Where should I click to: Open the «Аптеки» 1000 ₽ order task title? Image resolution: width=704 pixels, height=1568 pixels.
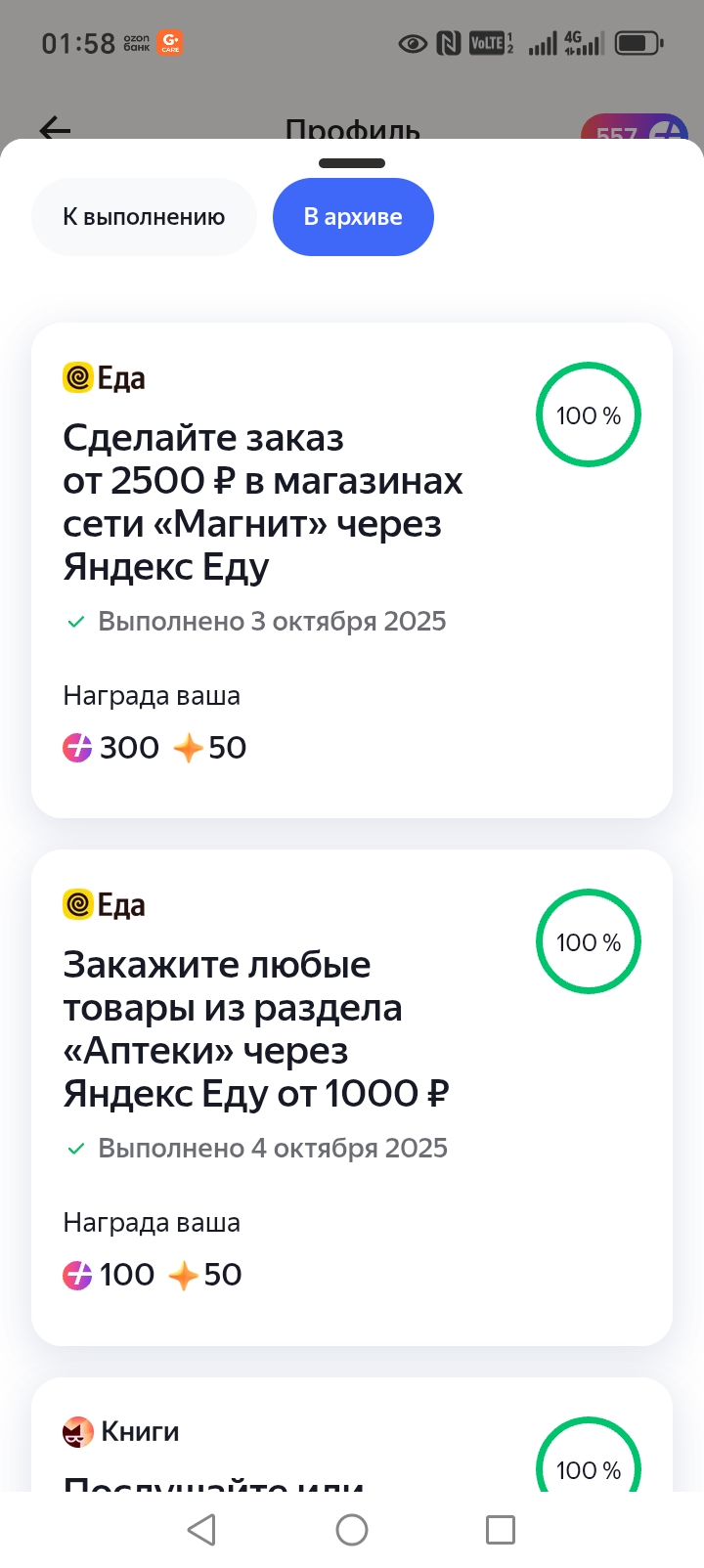(256, 1029)
